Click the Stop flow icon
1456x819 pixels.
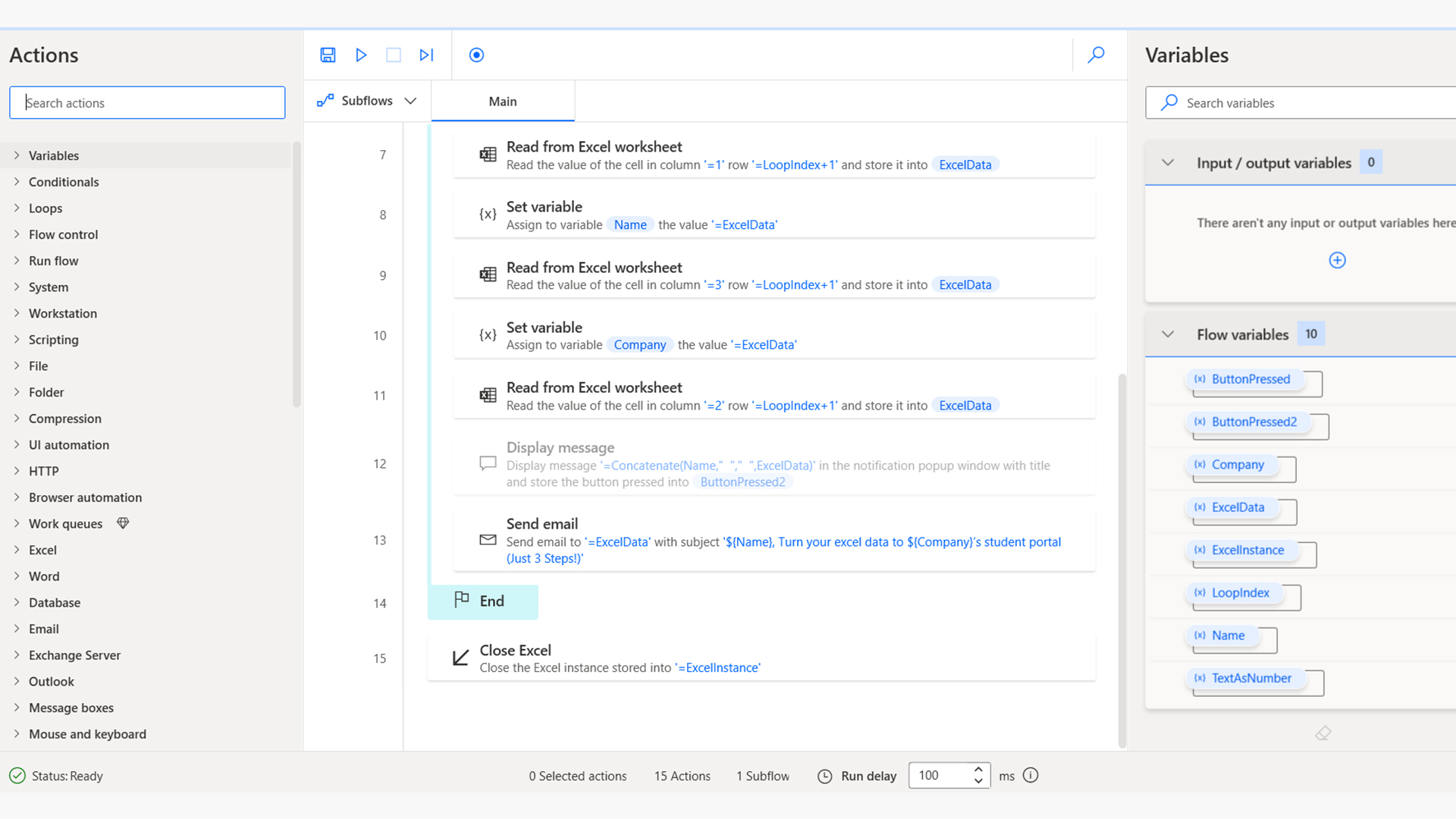click(x=394, y=55)
